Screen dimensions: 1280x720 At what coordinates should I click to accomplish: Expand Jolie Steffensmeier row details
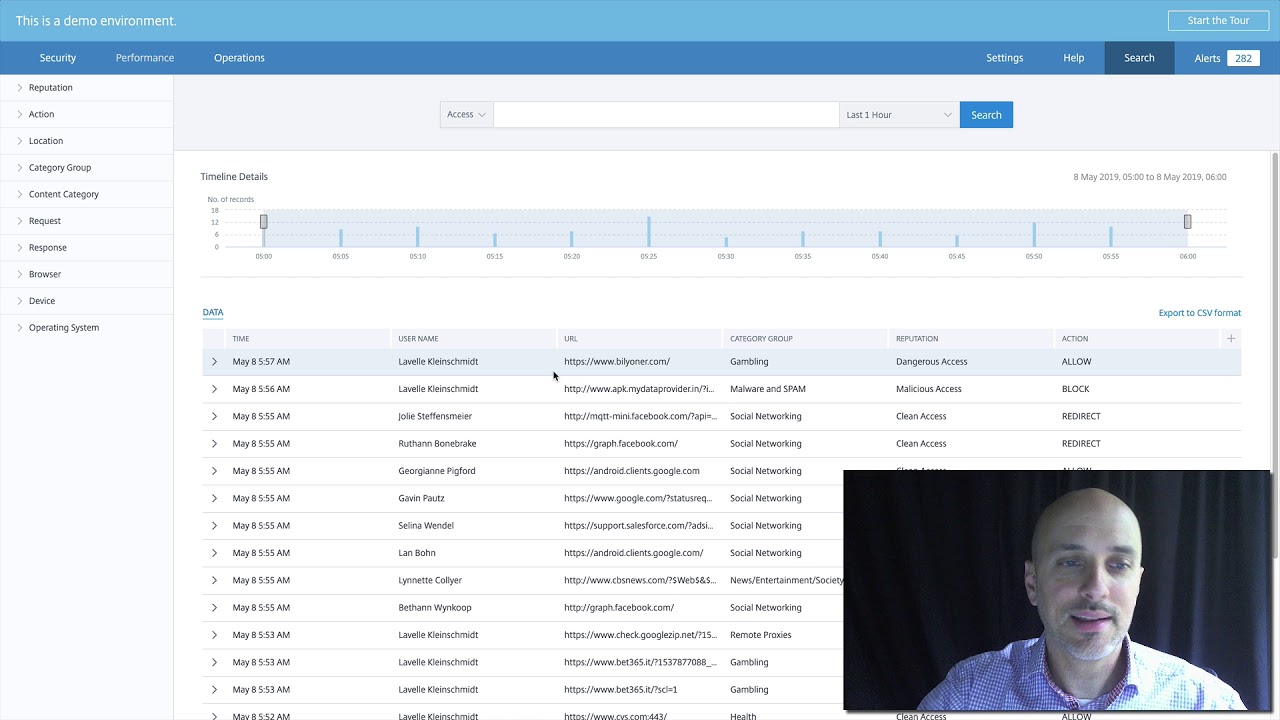point(214,416)
